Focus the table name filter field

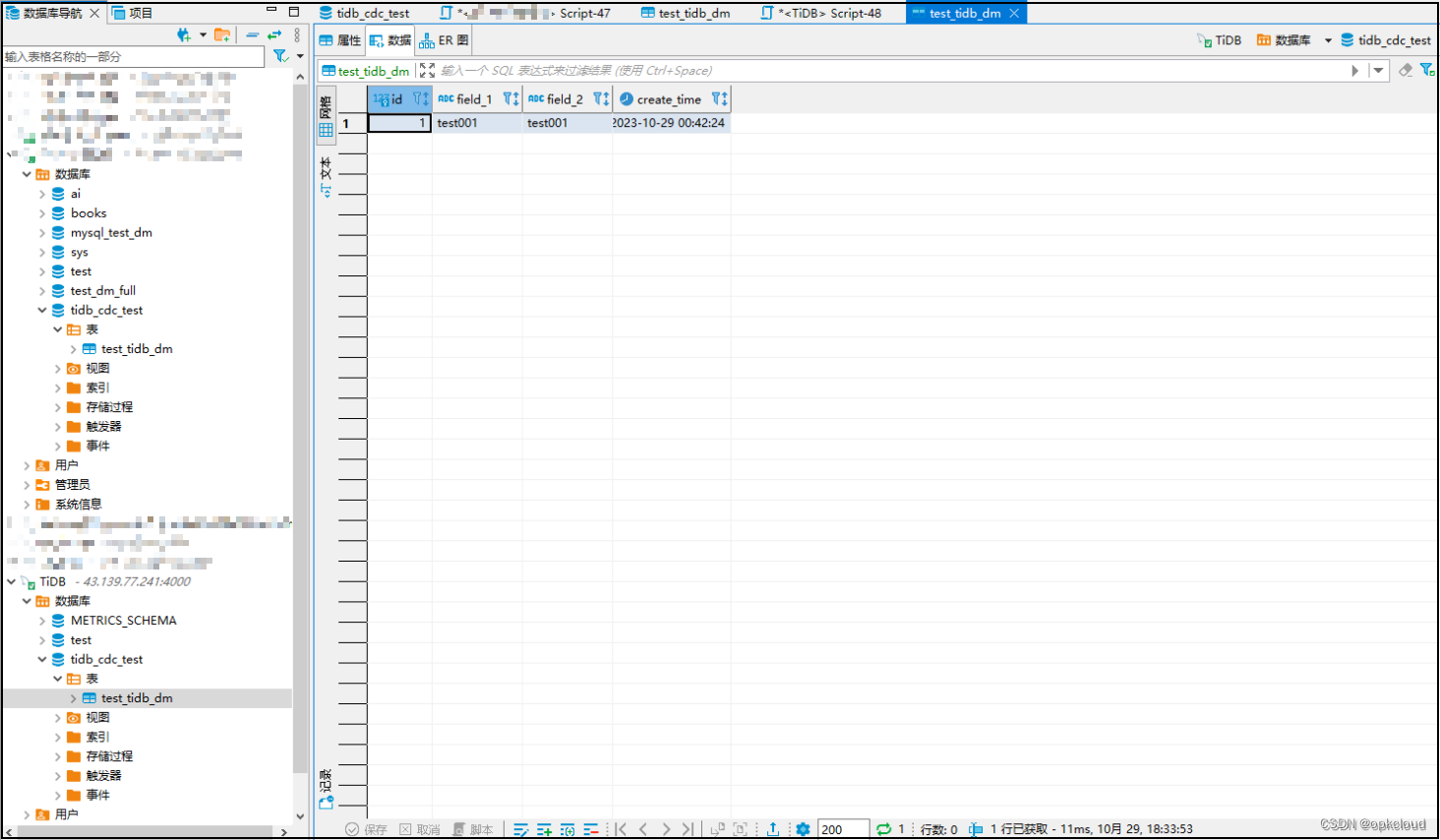point(134,57)
